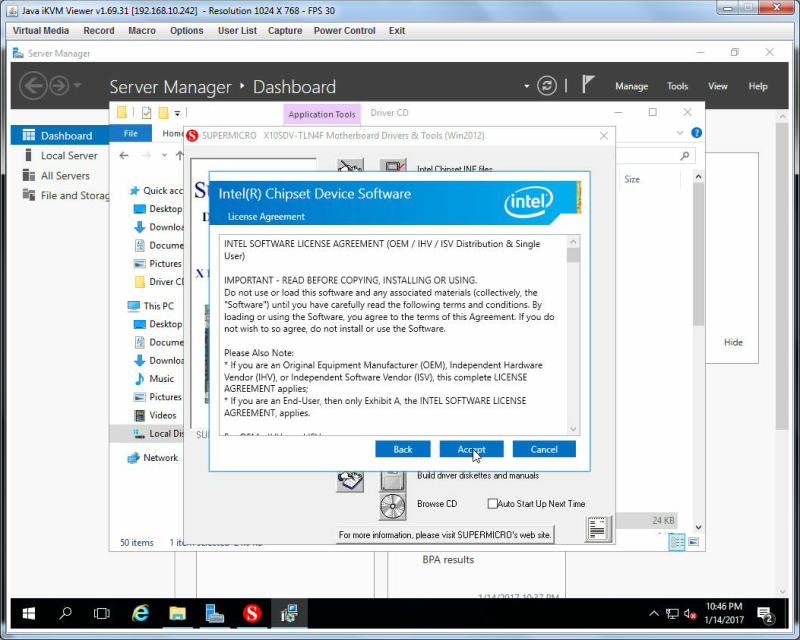
Task: Click the Supermicro taskbar icon
Action: (x=252, y=613)
